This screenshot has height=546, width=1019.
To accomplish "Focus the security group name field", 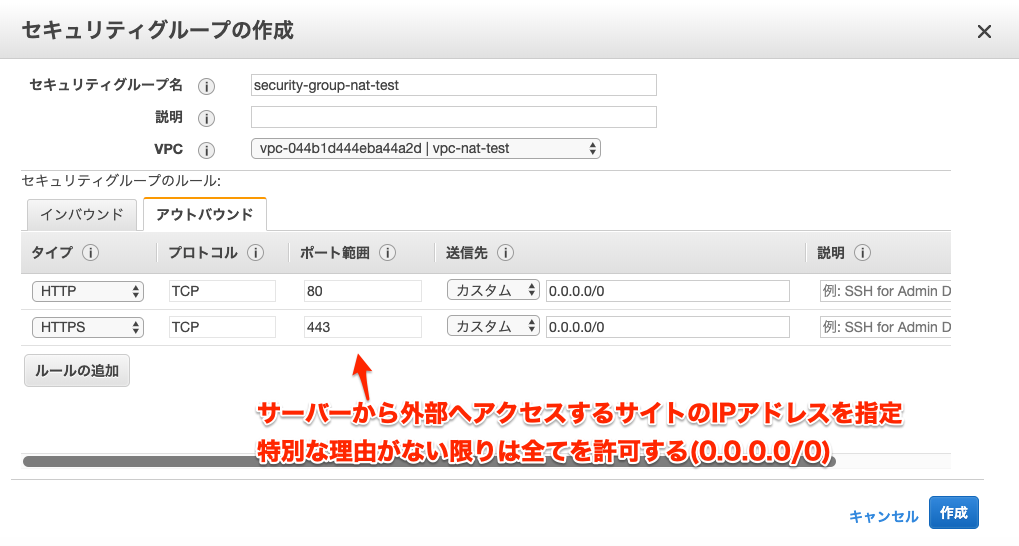I will tap(454, 85).
